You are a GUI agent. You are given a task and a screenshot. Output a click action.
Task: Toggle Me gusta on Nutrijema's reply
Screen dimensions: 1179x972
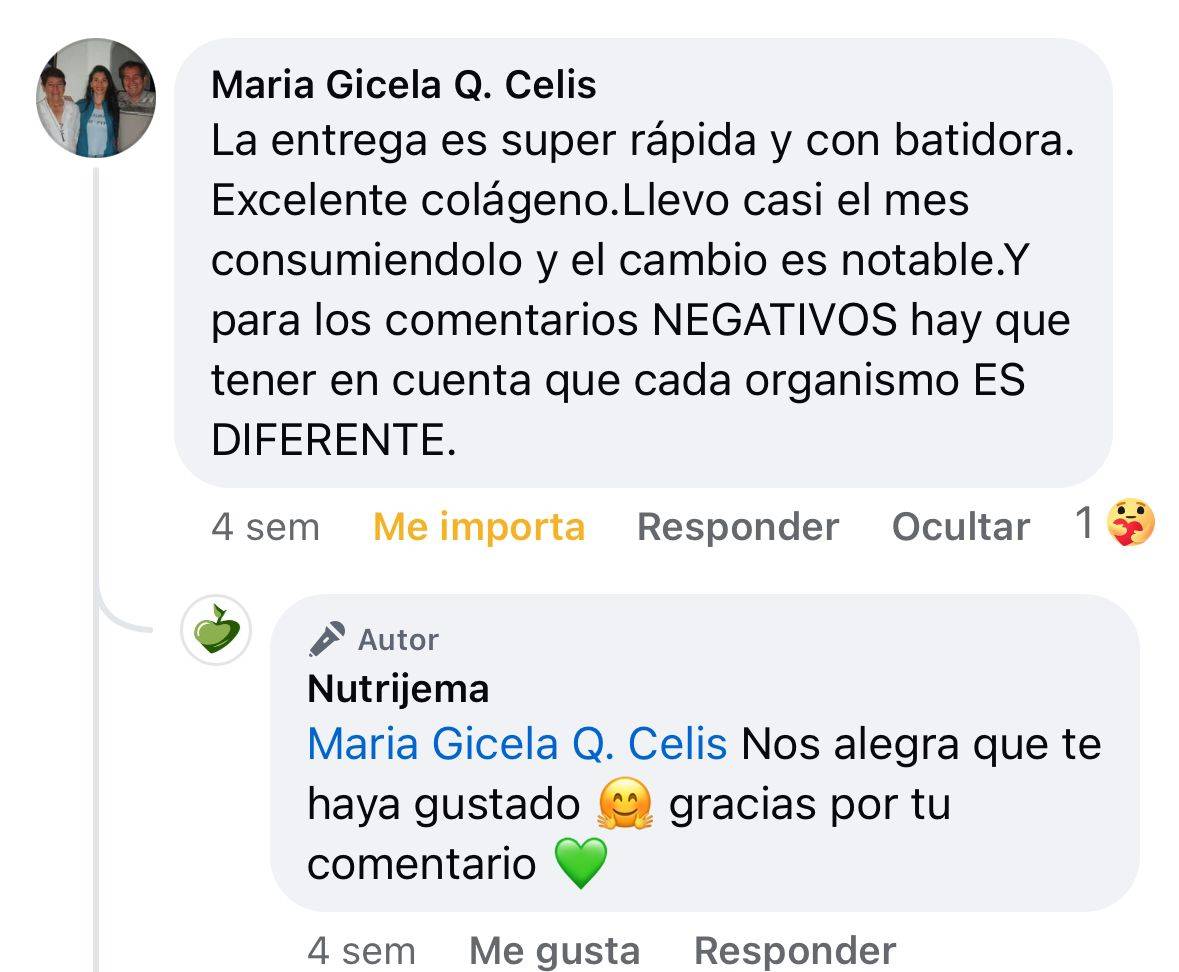point(554,951)
